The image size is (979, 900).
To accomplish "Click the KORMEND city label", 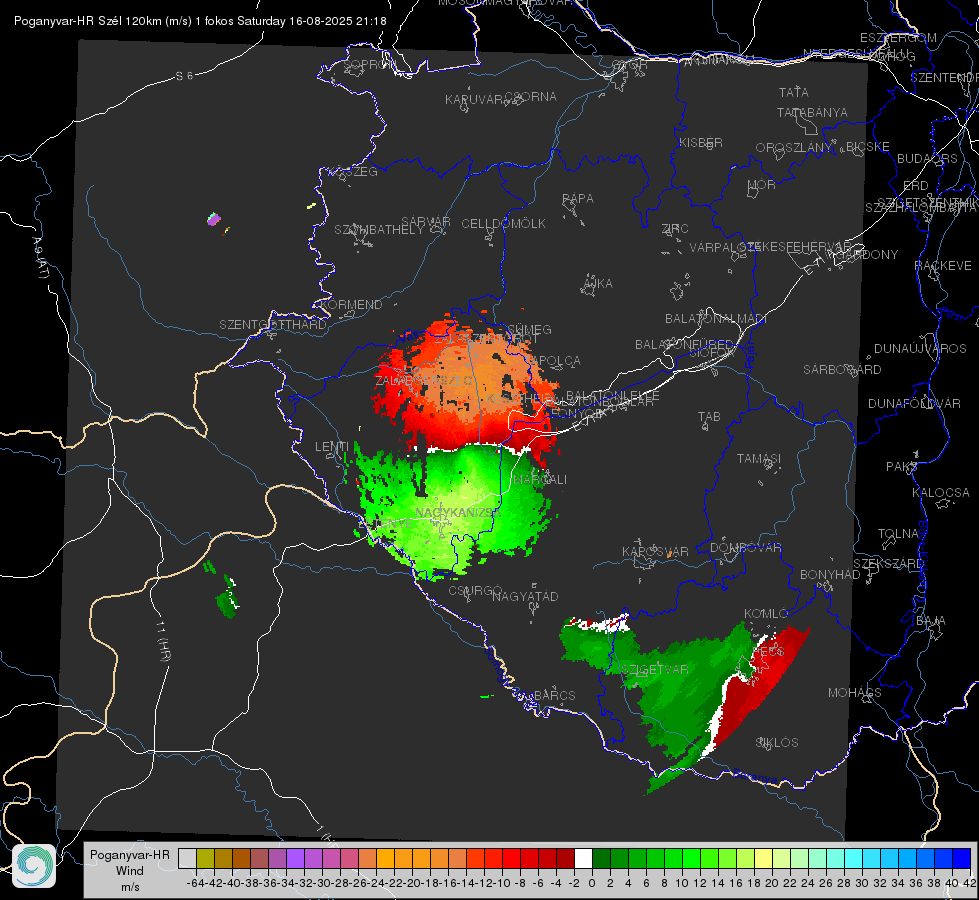I will (351, 305).
